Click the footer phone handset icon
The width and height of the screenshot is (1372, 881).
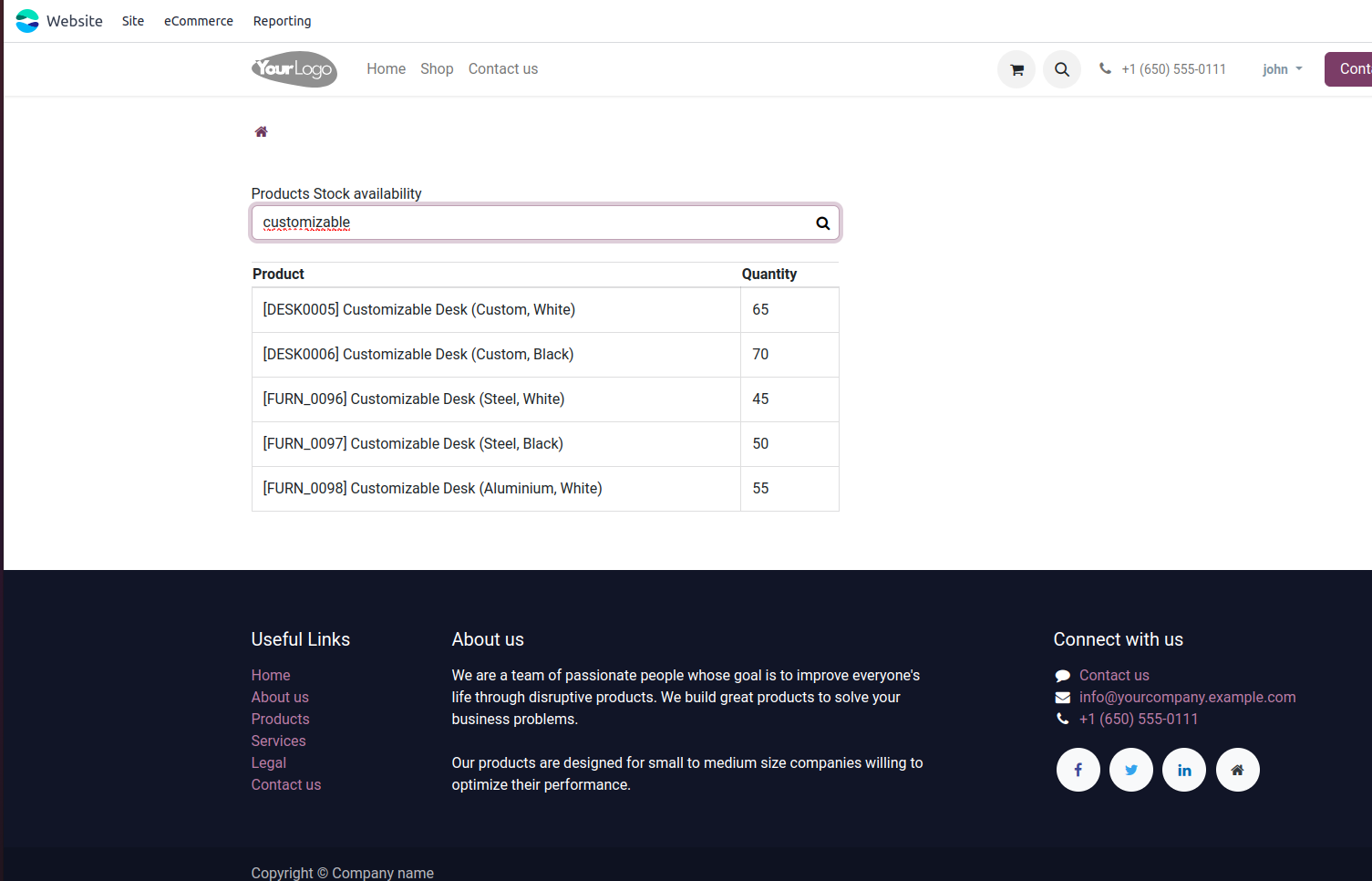(1062, 719)
